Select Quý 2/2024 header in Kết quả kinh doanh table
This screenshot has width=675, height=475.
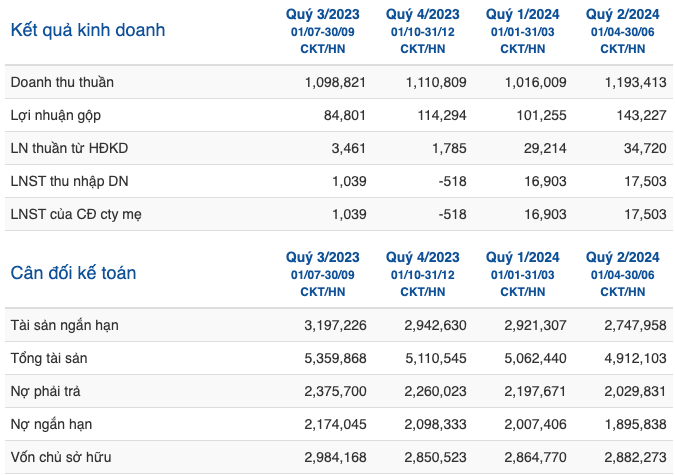click(622, 14)
